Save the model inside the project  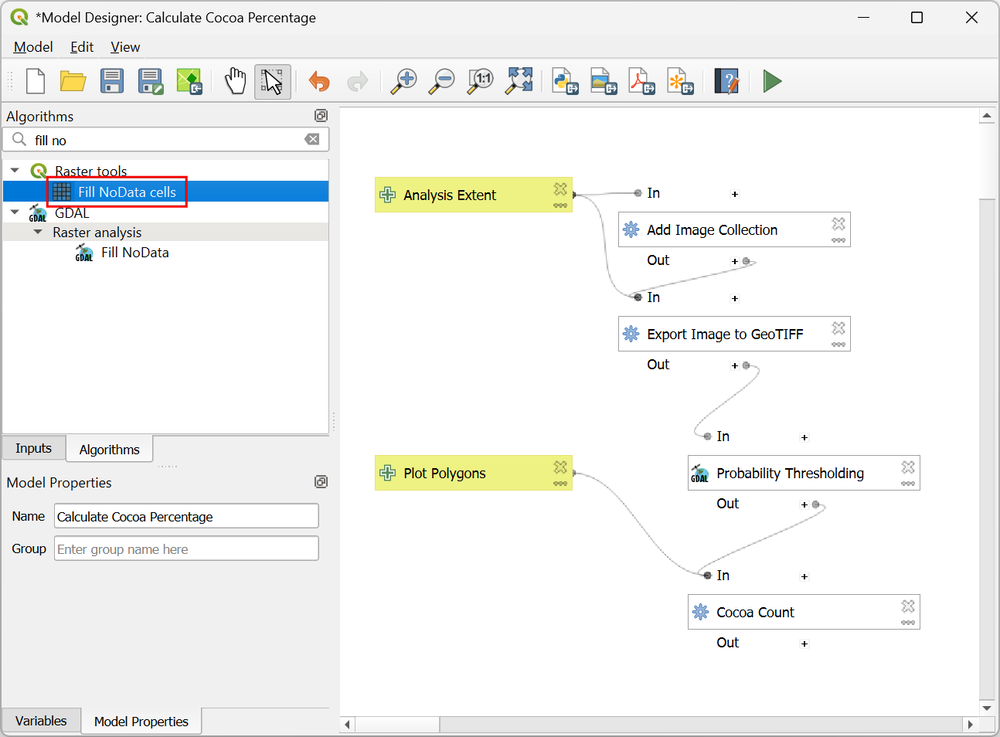pos(189,82)
